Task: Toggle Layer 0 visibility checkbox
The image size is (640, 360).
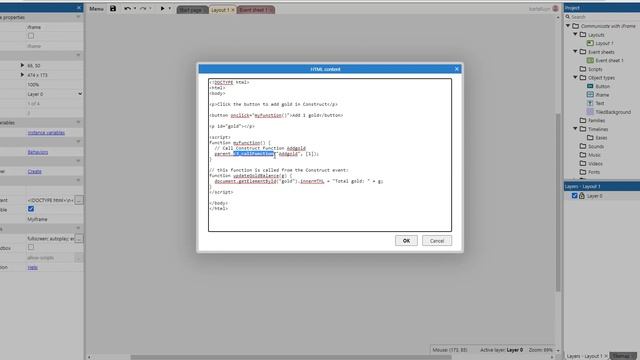Action: (x=575, y=196)
